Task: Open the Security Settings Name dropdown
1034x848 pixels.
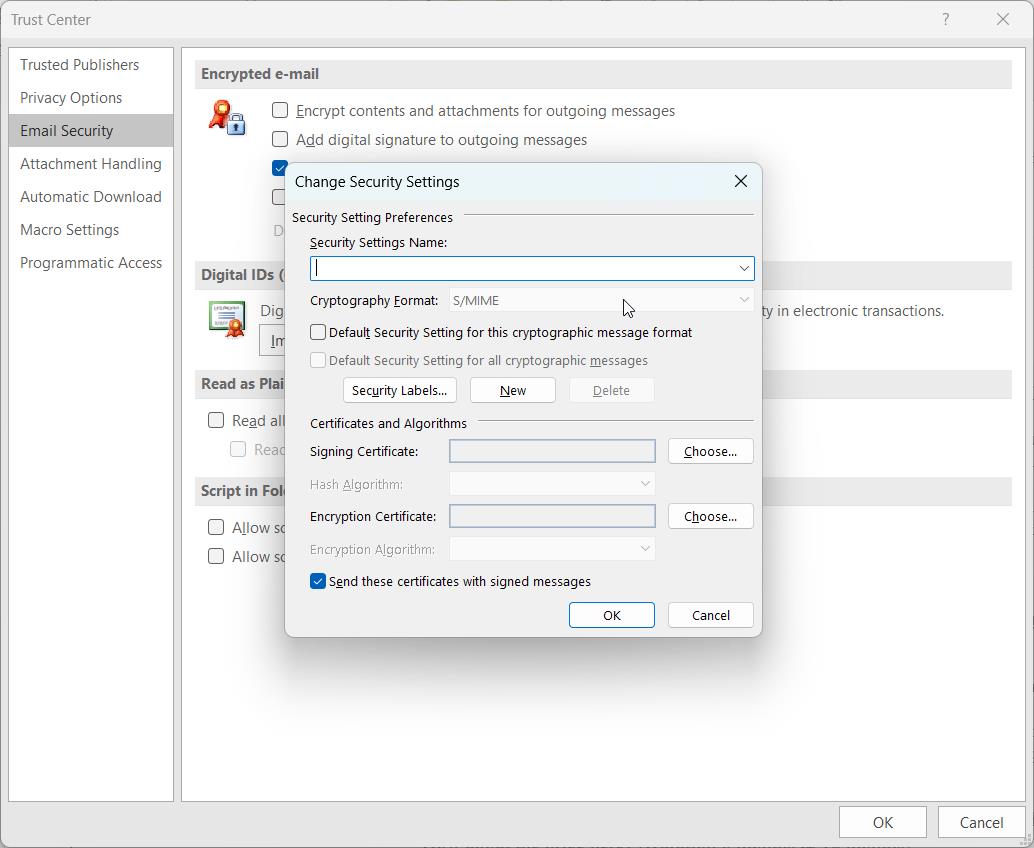Action: [744, 267]
